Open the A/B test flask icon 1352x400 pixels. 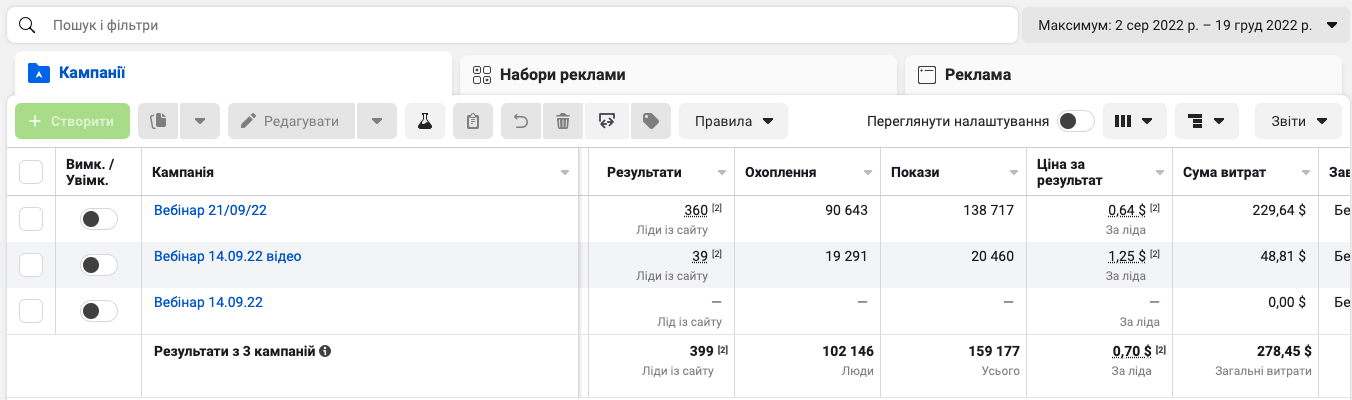425,121
